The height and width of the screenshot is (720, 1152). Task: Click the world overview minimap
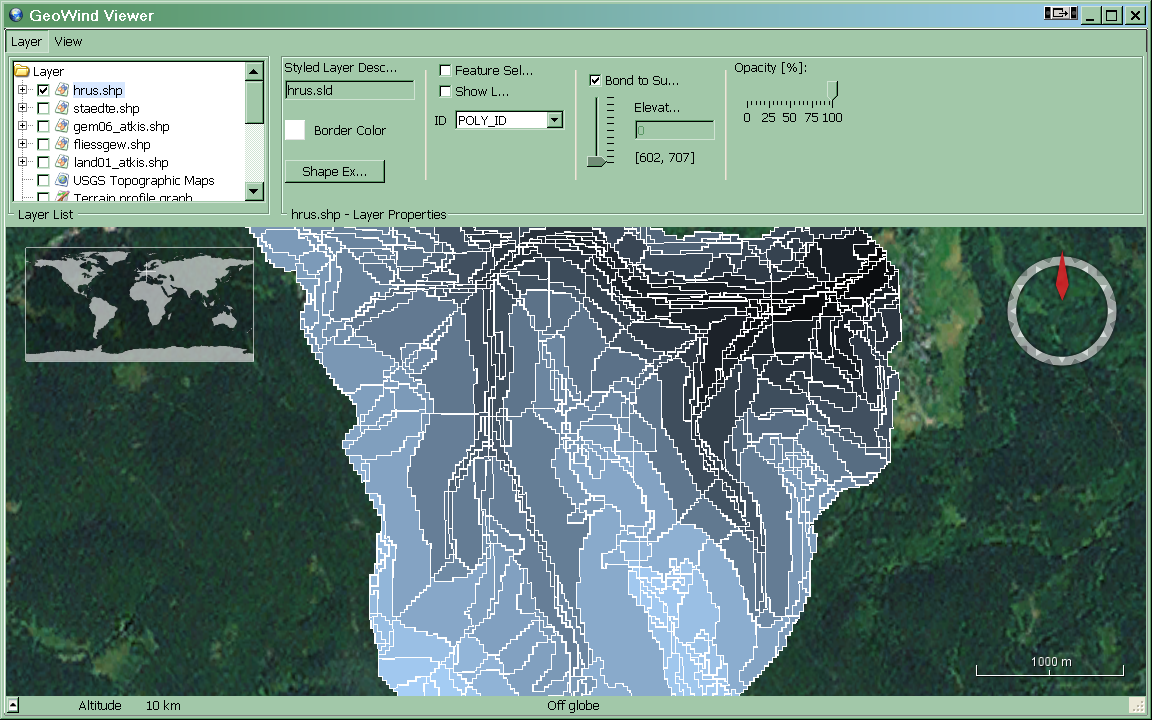click(x=139, y=304)
